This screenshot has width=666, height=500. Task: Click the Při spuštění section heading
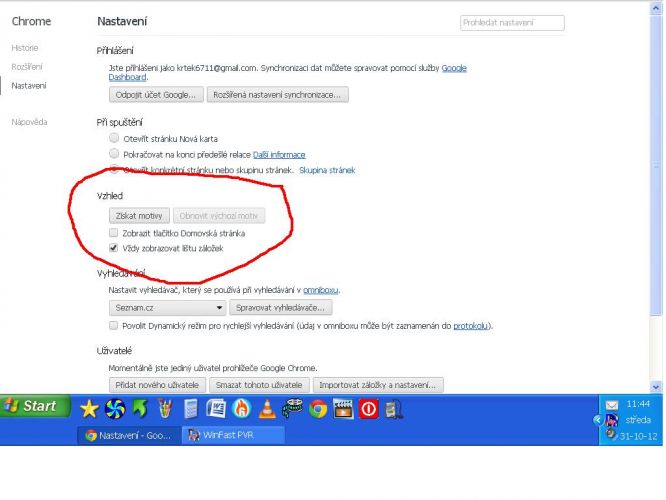pyautogui.click(x=119, y=122)
